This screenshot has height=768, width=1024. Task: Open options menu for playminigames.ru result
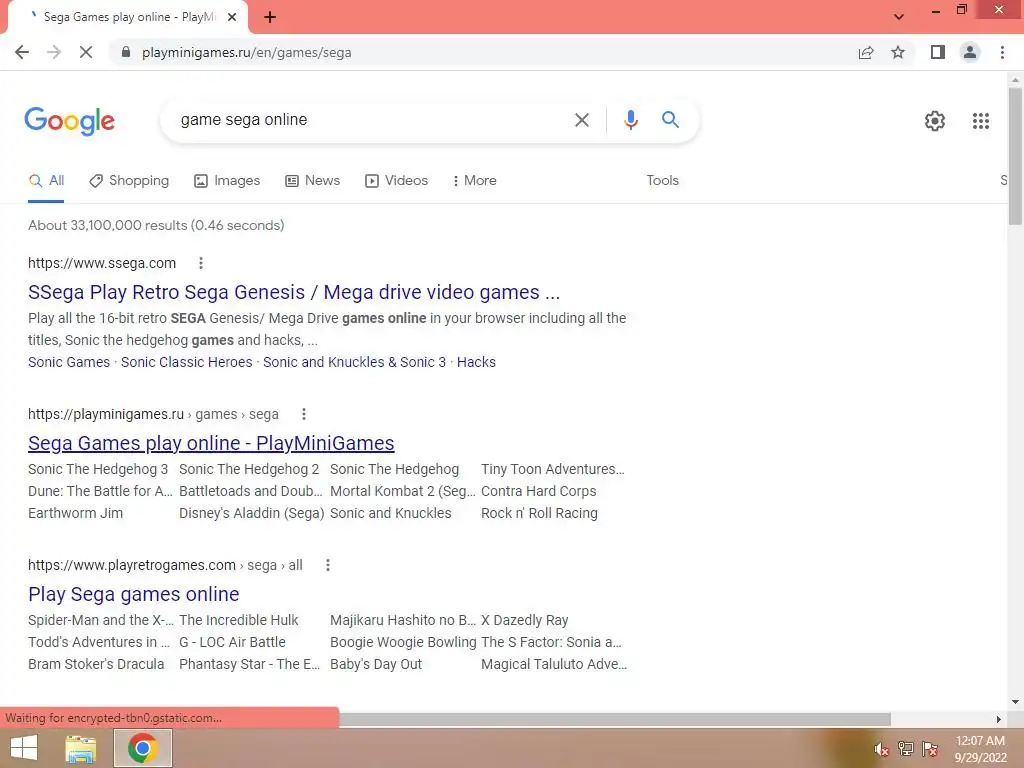[x=304, y=414]
